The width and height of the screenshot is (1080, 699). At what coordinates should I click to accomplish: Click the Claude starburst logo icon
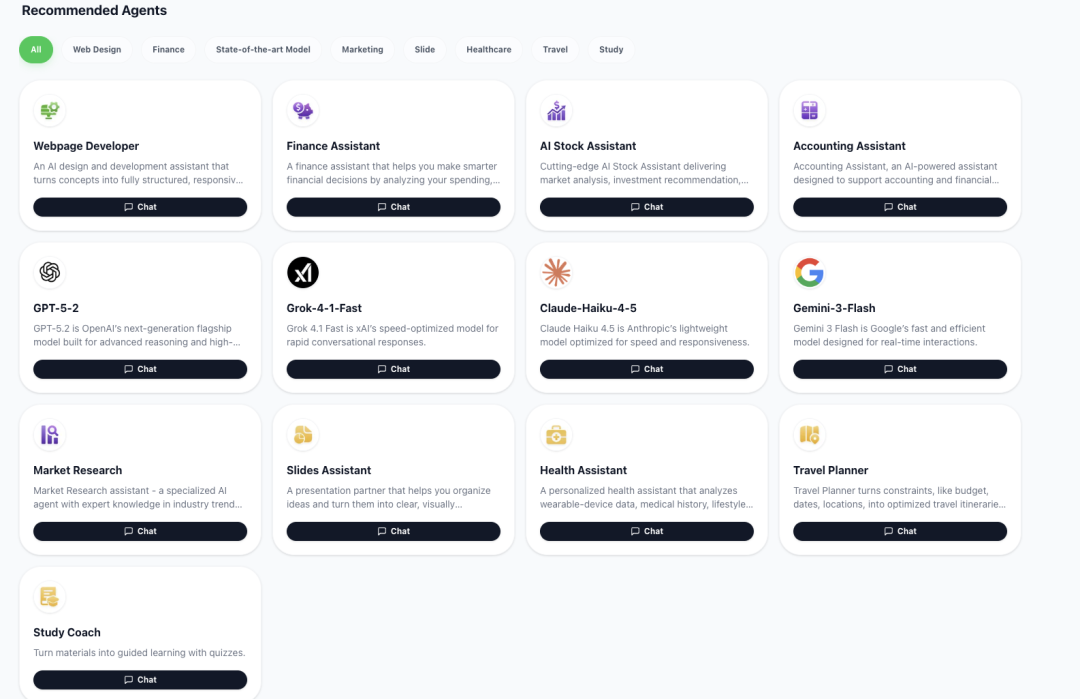556,272
